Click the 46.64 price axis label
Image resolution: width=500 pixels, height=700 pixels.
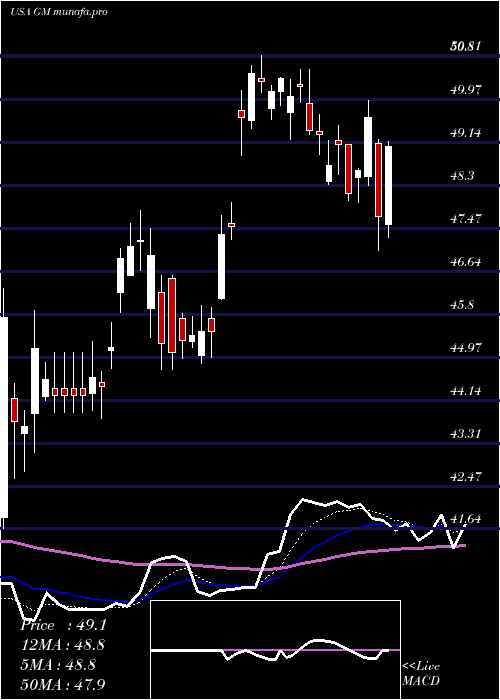click(x=466, y=261)
